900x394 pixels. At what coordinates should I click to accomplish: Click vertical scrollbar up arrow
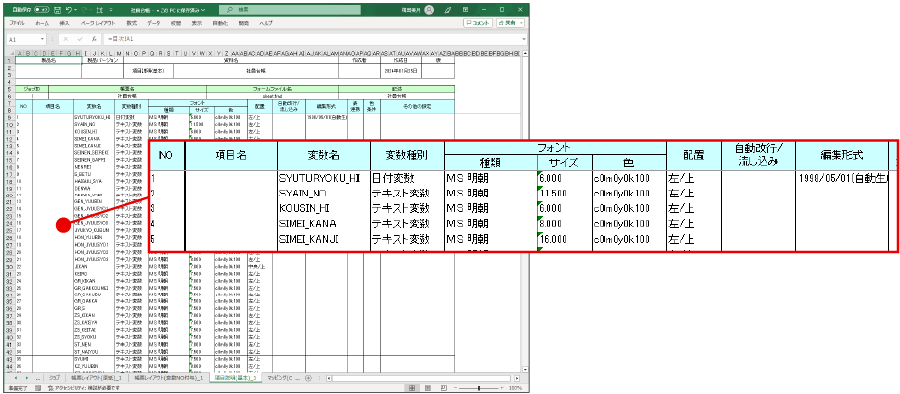525,53
